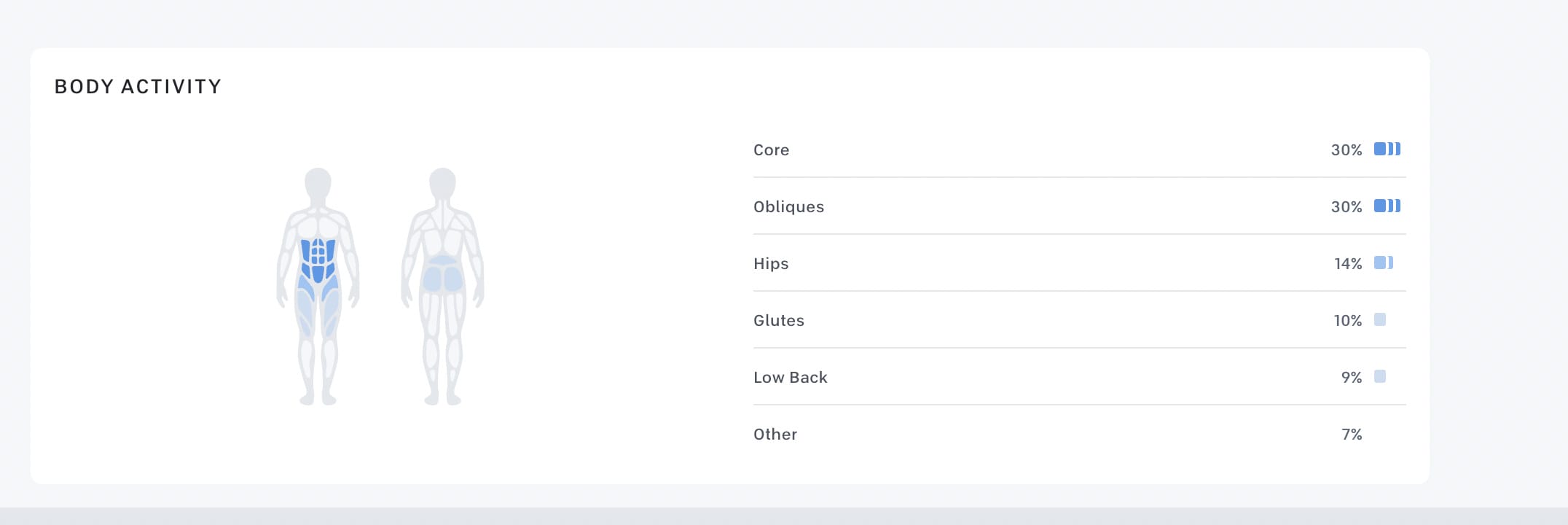This screenshot has height=525, width=1568.
Task: Select the Core muscle group row
Action: click(771, 150)
